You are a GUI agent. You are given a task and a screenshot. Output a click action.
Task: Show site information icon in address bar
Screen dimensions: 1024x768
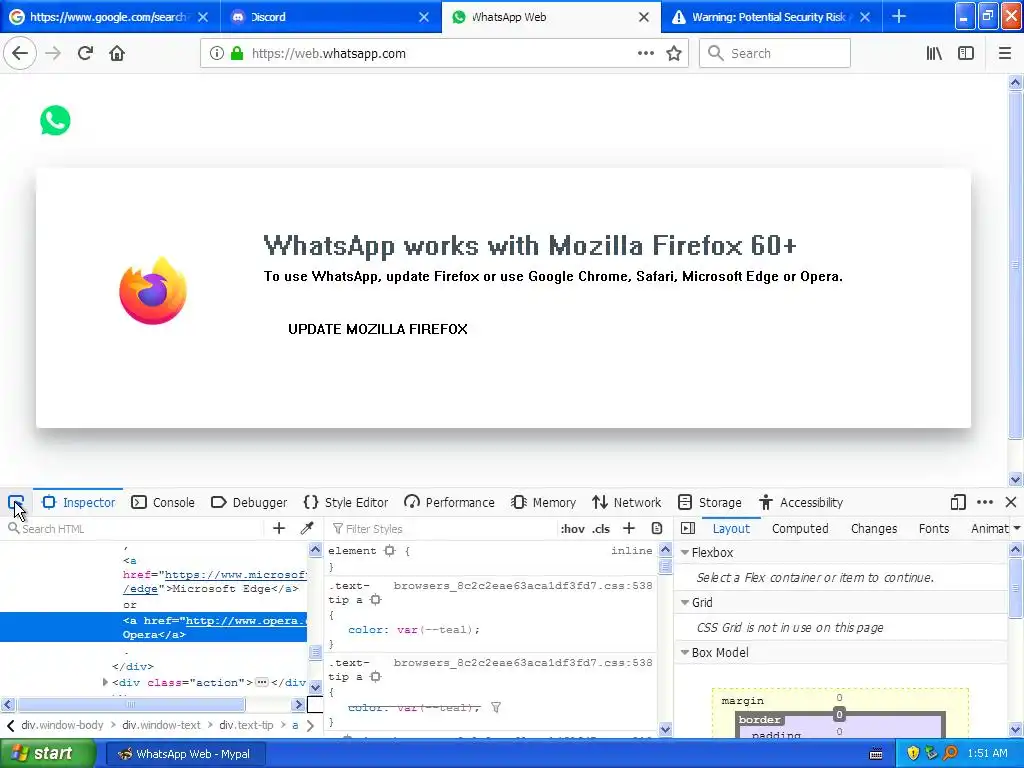point(217,54)
